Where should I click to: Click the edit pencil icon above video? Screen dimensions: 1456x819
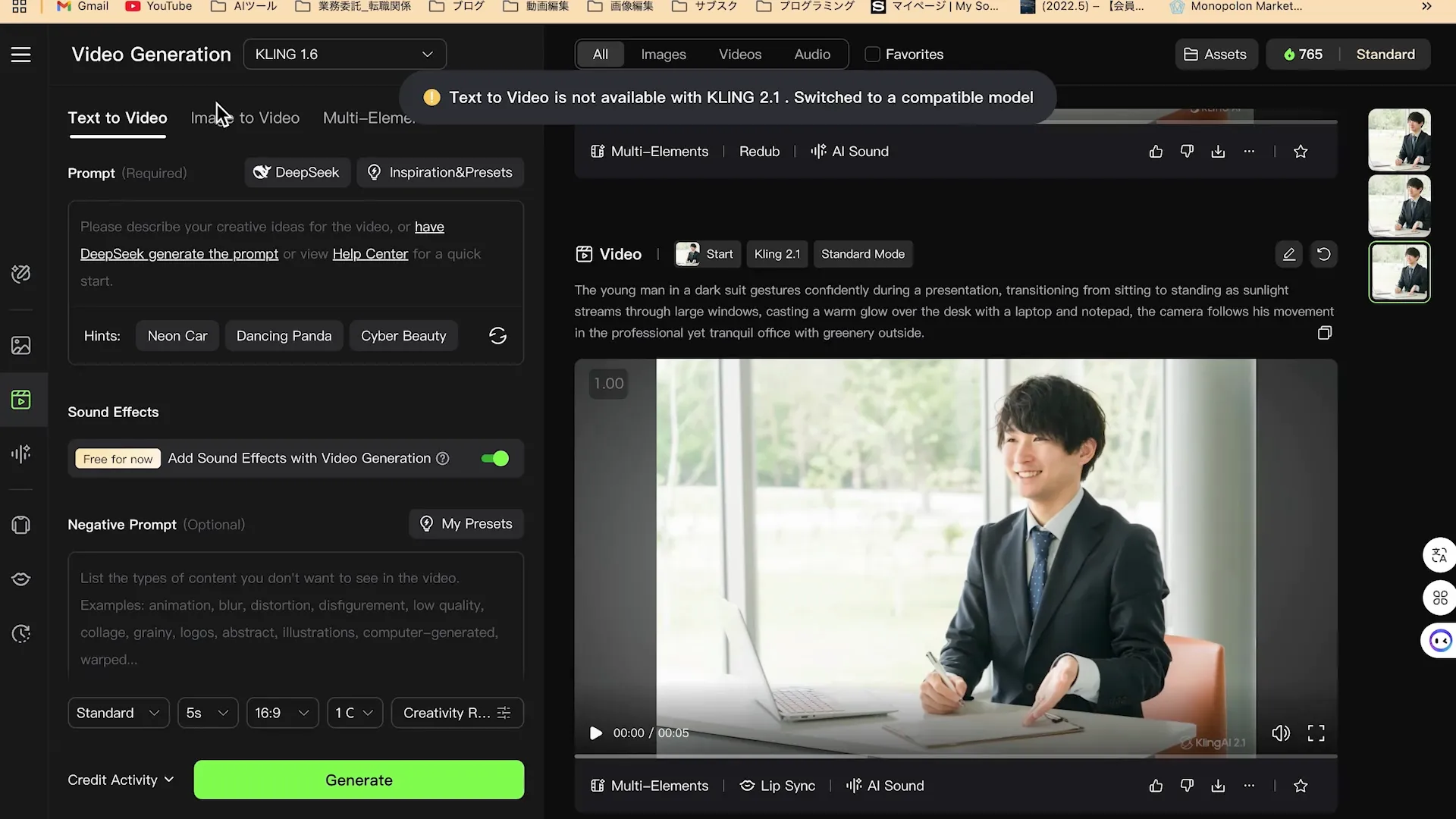click(x=1288, y=254)
